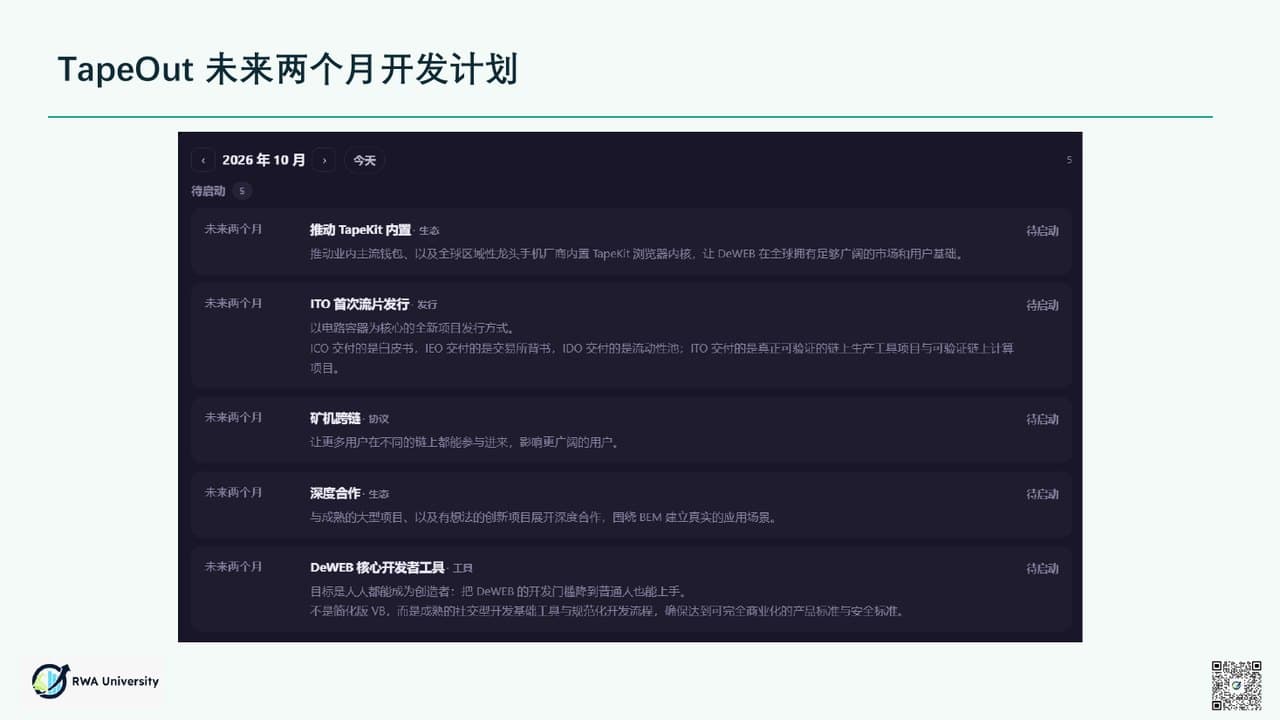Click the 发行 tag beside ITO 首次流片发行

pyautogui.click(x=427, y=305)
